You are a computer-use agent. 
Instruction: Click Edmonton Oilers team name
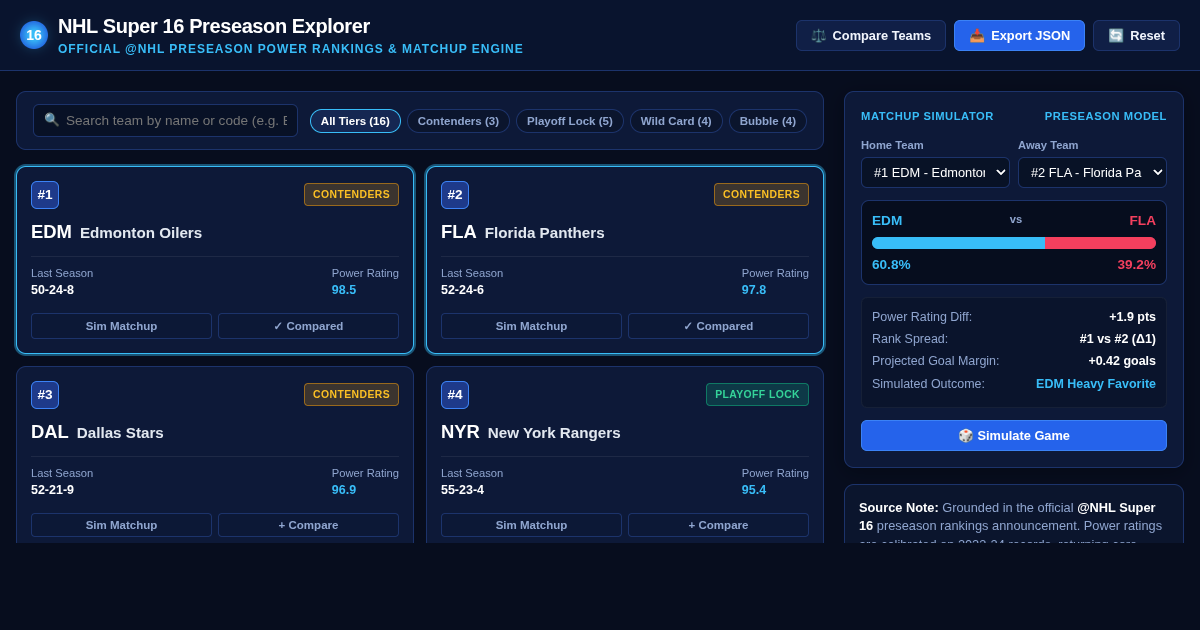point(141,233)
